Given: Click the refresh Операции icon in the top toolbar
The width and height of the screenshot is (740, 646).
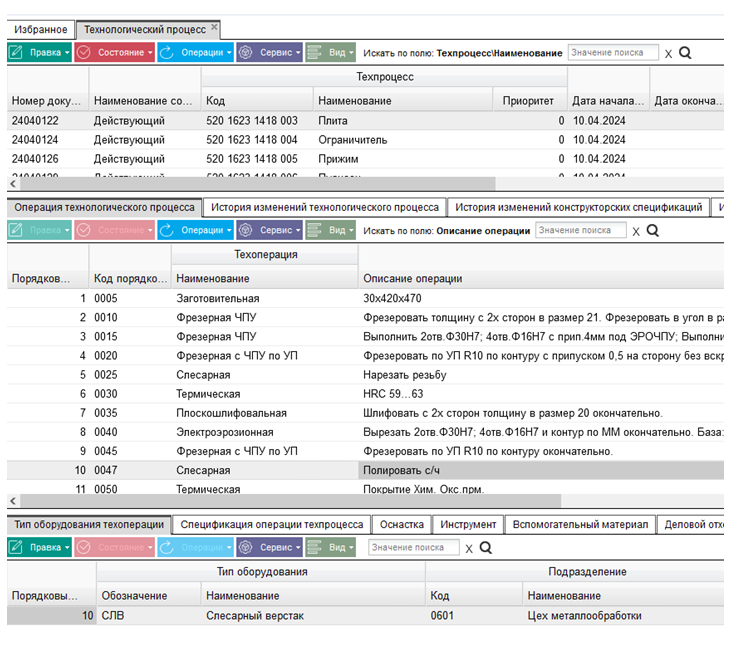Looking at the screenshot, I should (x=166, y=52).
